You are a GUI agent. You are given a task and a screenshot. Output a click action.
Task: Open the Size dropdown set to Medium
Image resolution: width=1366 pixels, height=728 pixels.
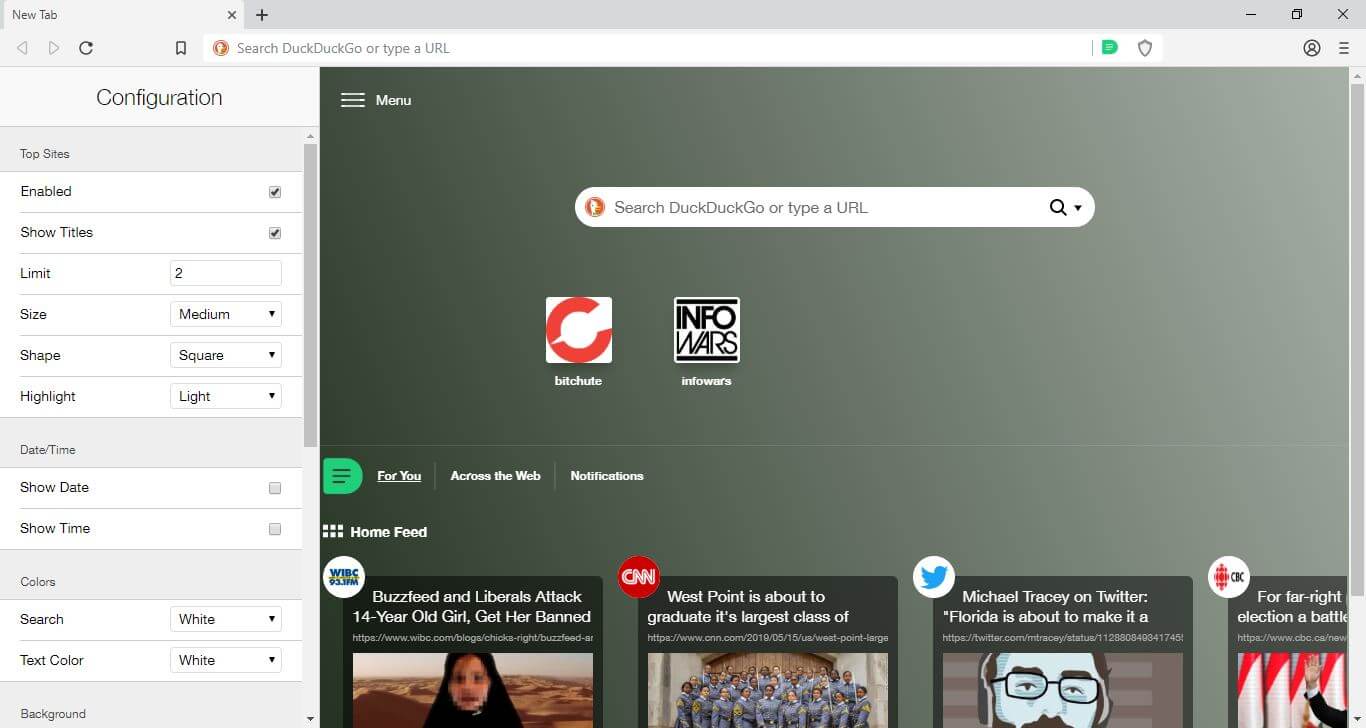pyautogui.click(x=226, y=314)
